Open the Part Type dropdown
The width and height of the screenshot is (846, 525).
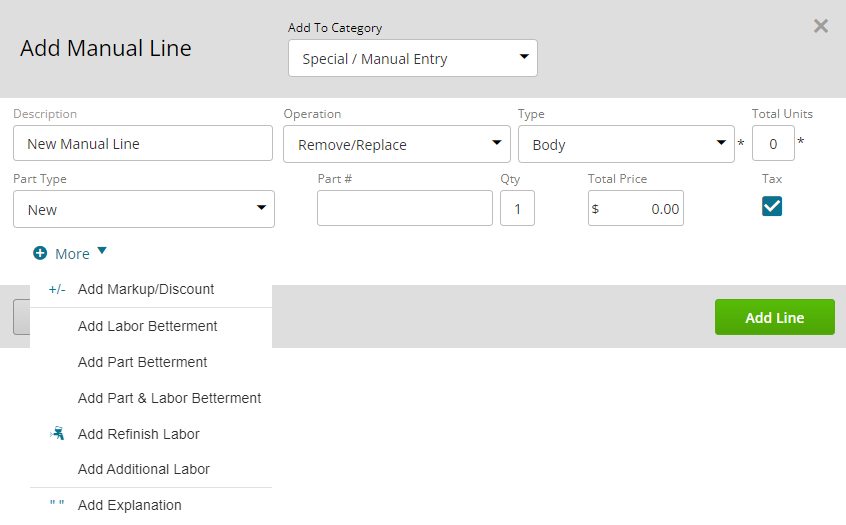tap(144, 209)
